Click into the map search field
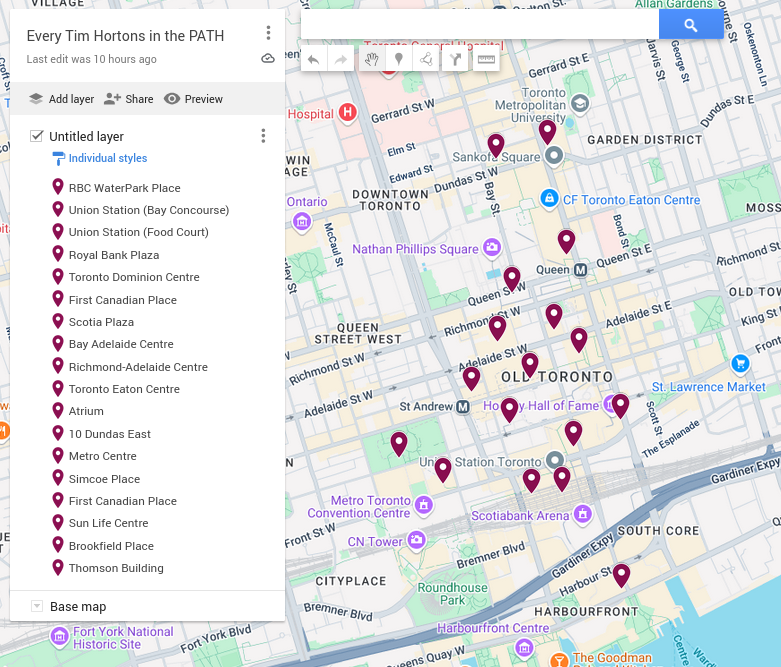Image resolution: width=781 pixels, height=667 pixels. pyautogui.click(x=480, y=25)
